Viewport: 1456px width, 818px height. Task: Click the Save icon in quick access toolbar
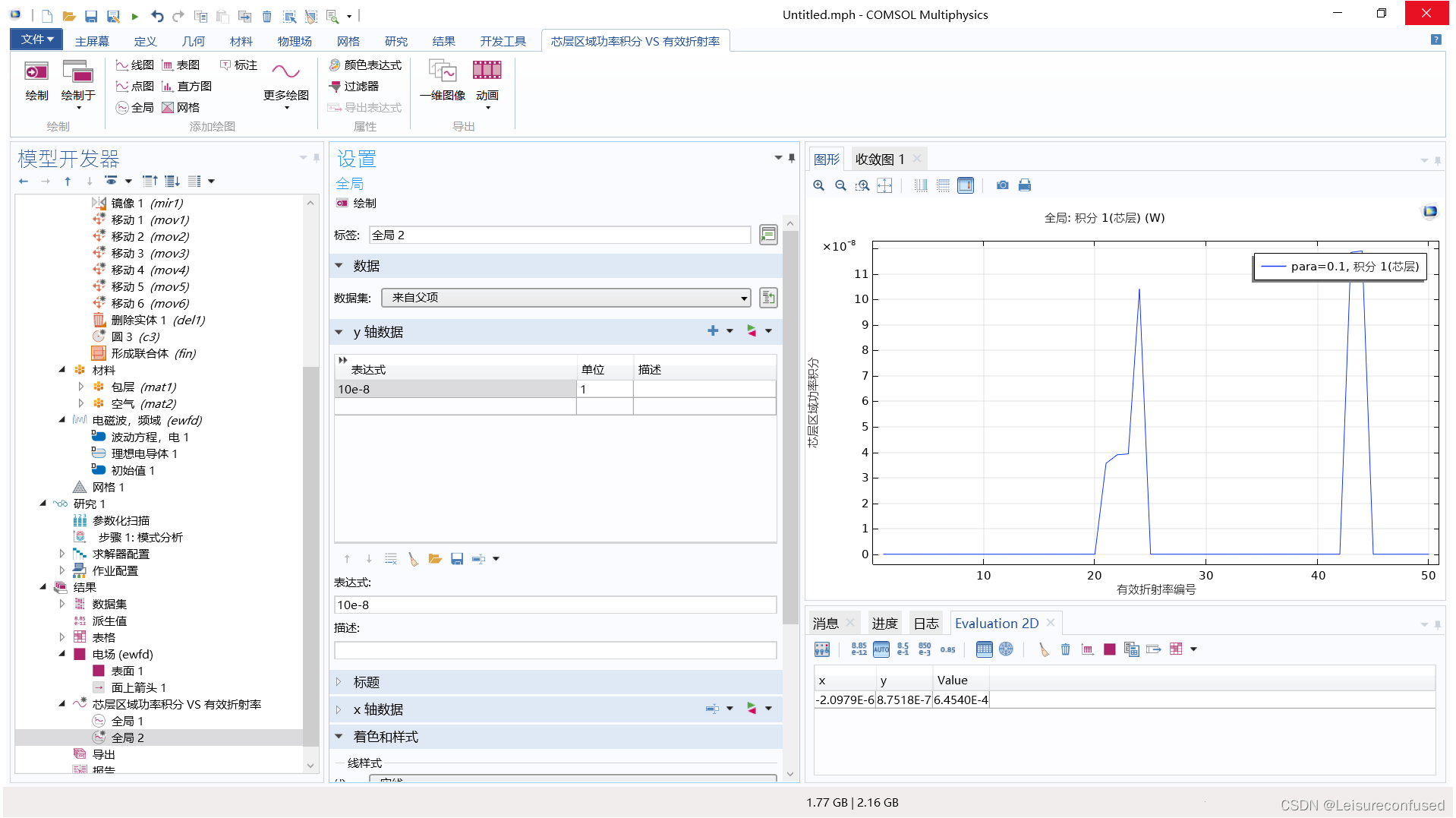click(x=91, y=16)
